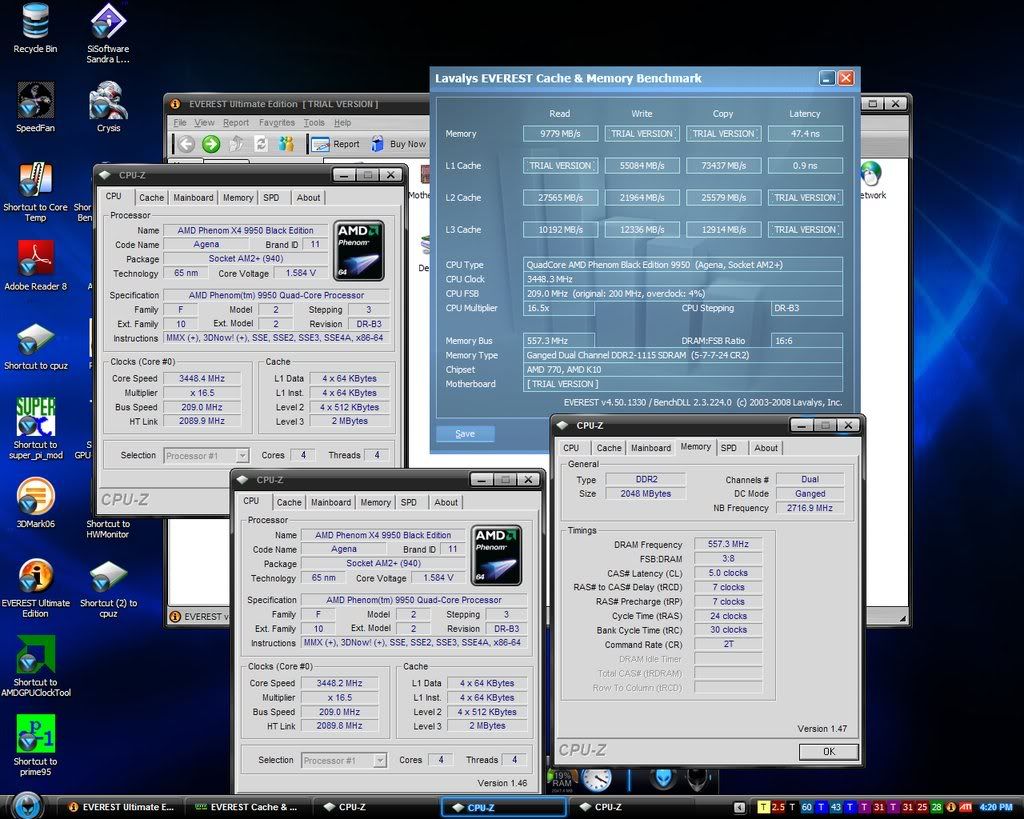Select the CPU tab in CPU-Z version 1.47 window

[571, 448]
